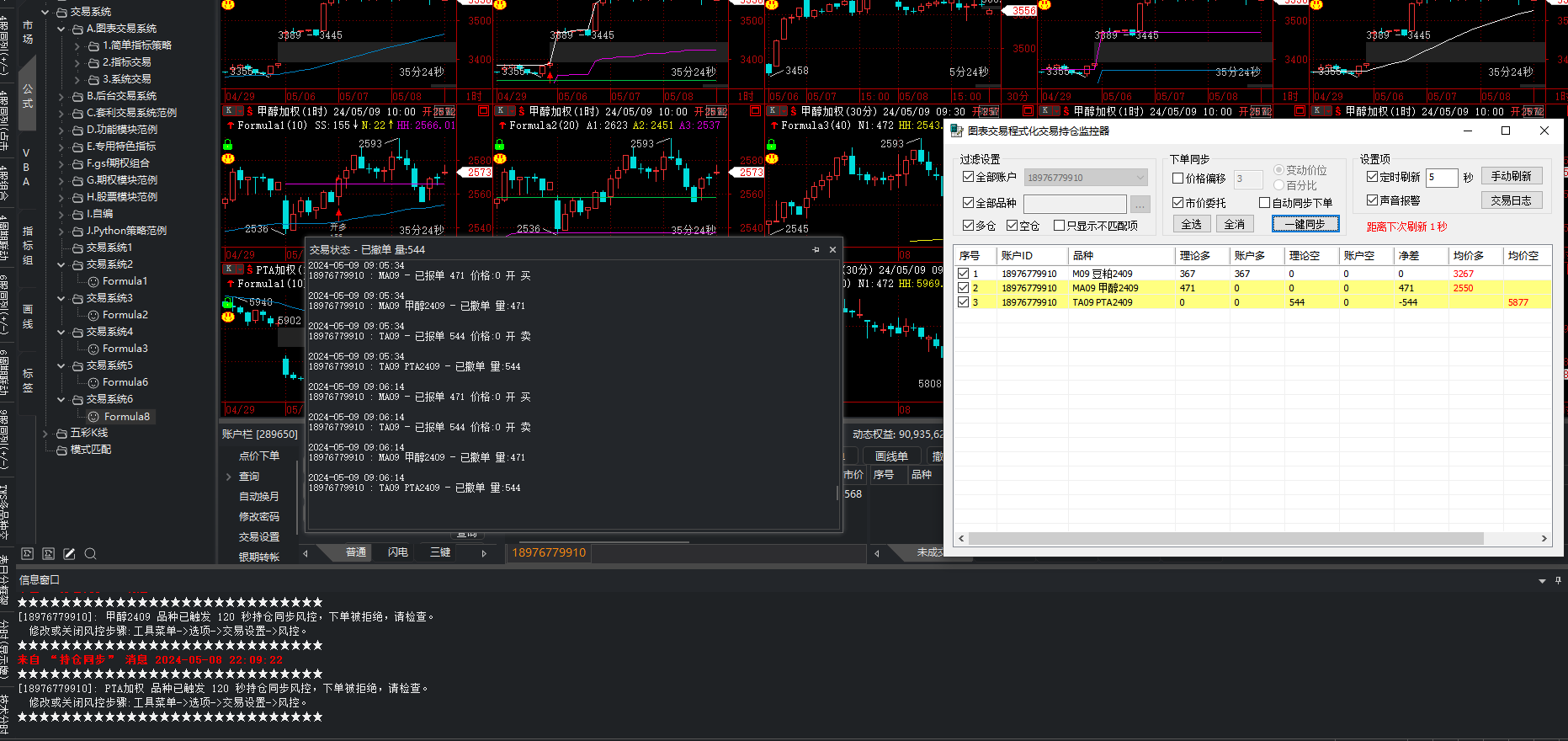Enable the 价格偏移 checkbox
The height and width of the screenshot is (741, 1568).
[1178, 179]
